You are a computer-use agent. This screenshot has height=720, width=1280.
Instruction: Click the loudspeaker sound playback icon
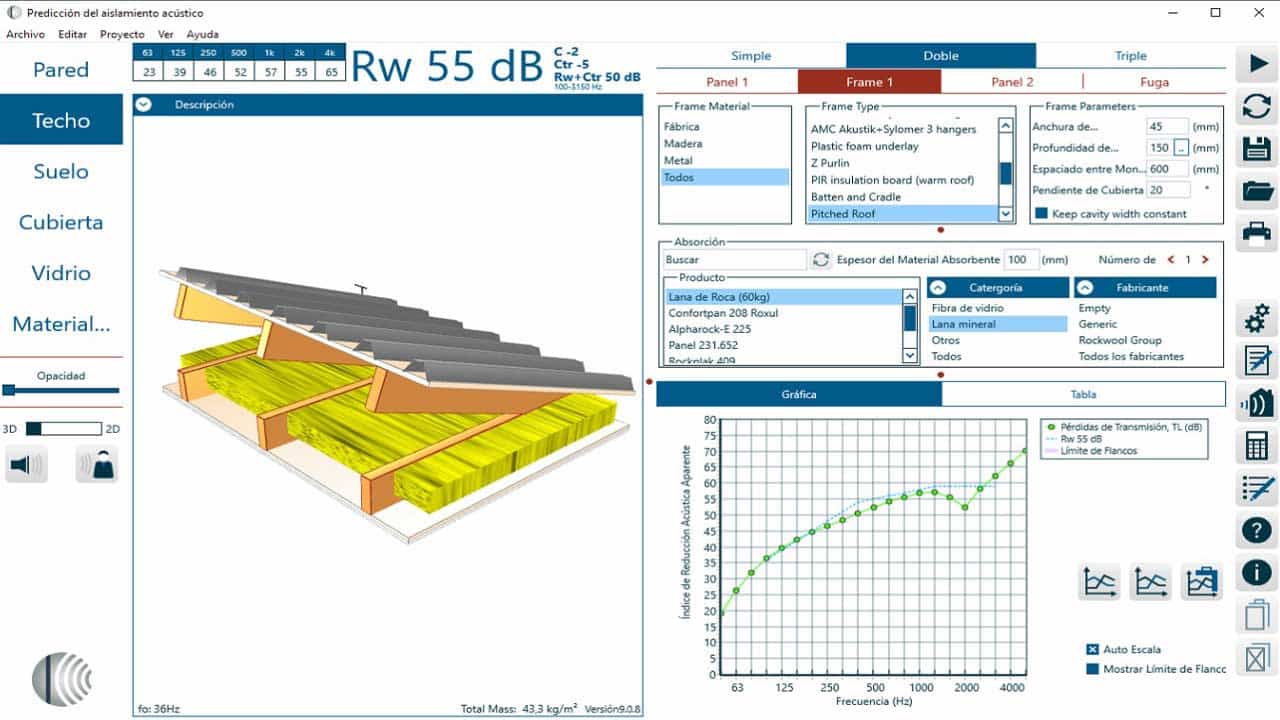tap(26, 465)
